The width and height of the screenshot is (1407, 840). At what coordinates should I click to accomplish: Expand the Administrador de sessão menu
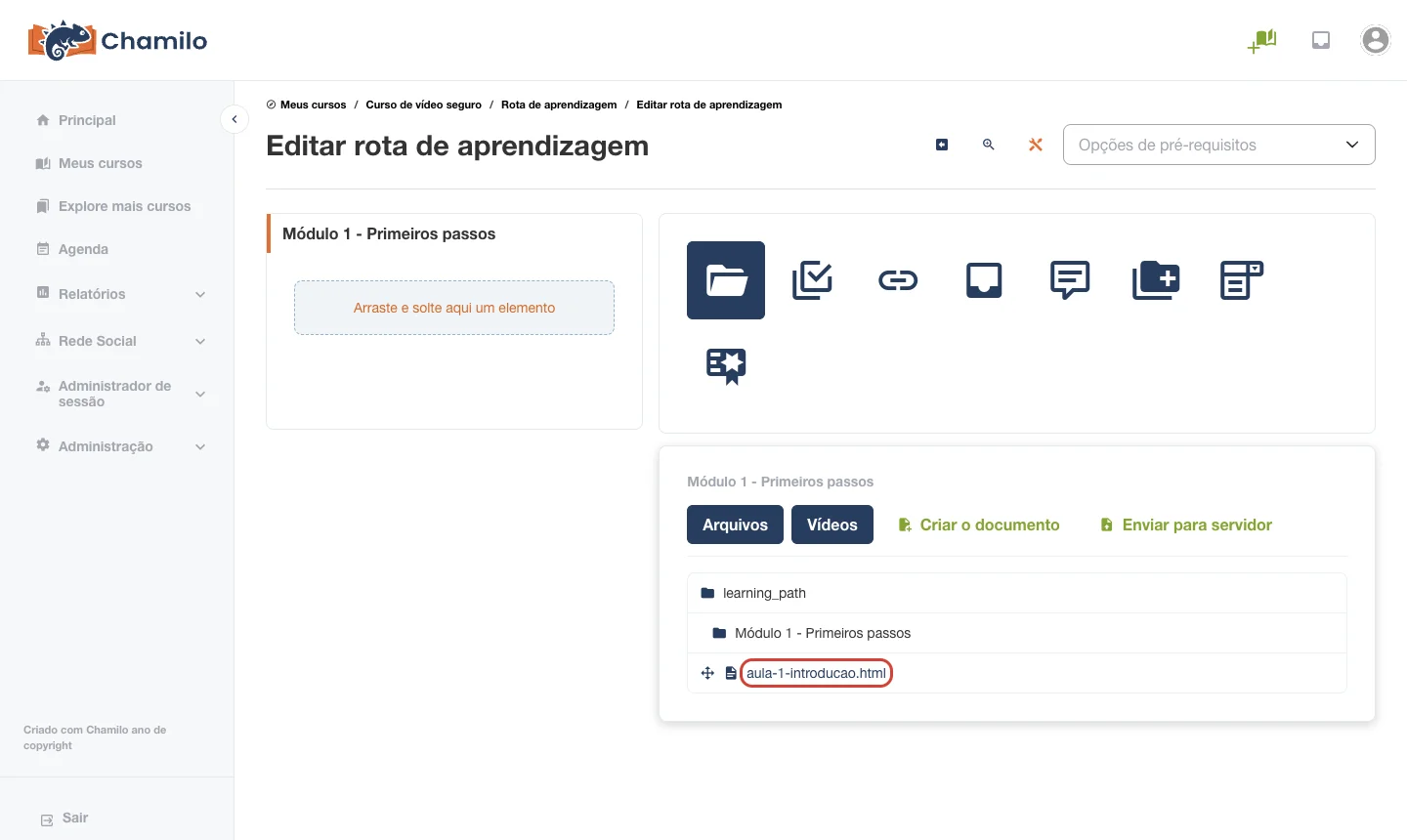[x=119, y=394]
